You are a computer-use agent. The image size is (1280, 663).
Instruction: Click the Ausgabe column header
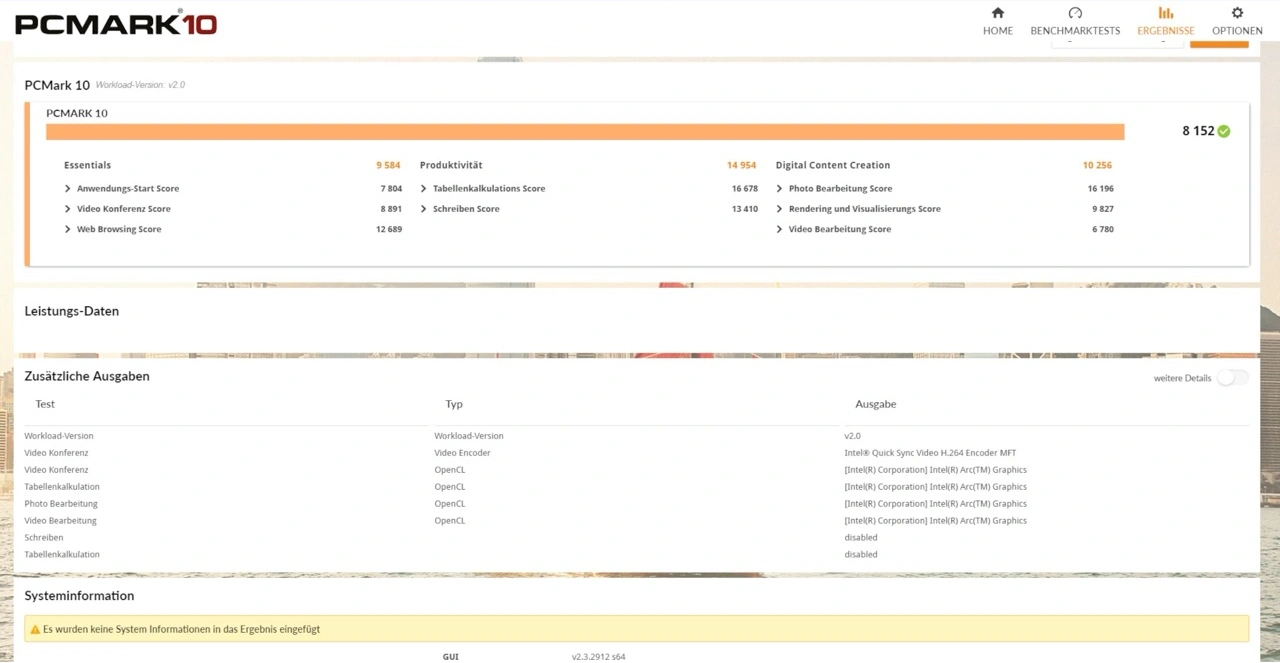(876, 404)
